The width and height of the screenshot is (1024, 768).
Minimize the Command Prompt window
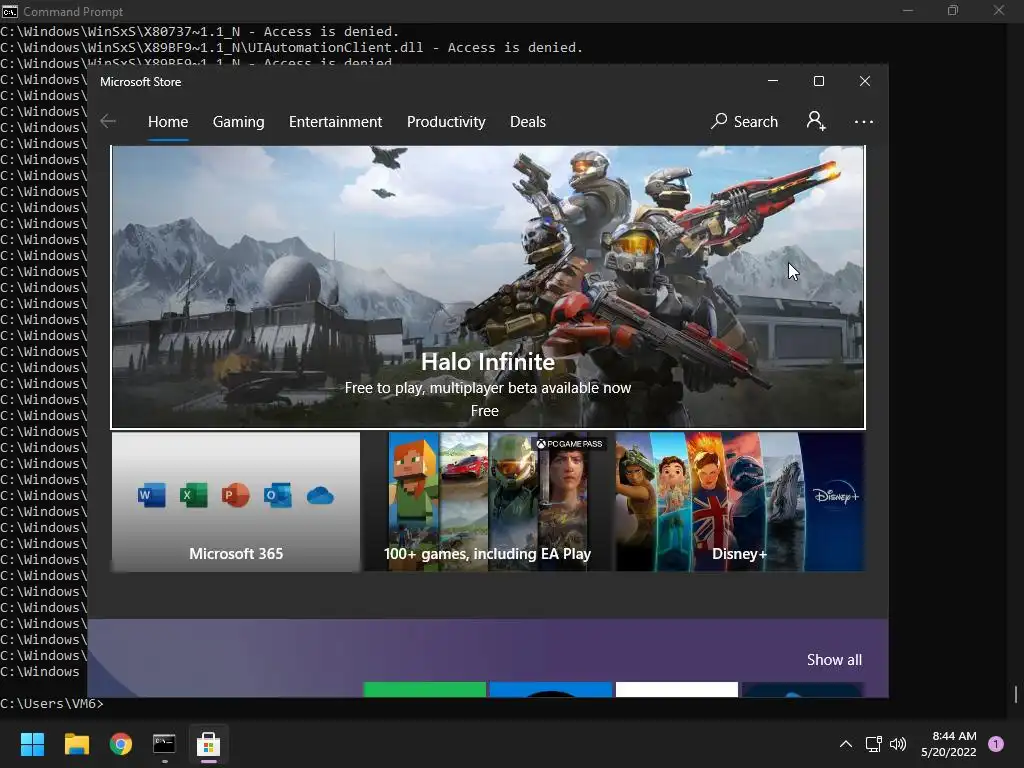click(908, 10)
